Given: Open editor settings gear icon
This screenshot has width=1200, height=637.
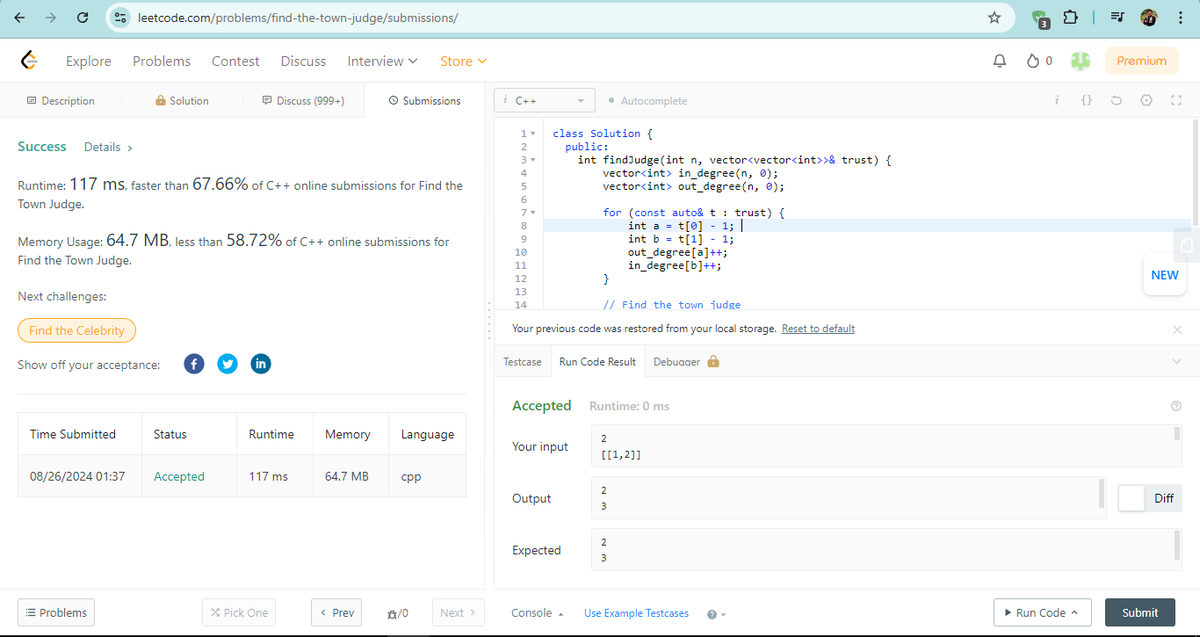Looking at the screenshot, I should pos(1147,100).
